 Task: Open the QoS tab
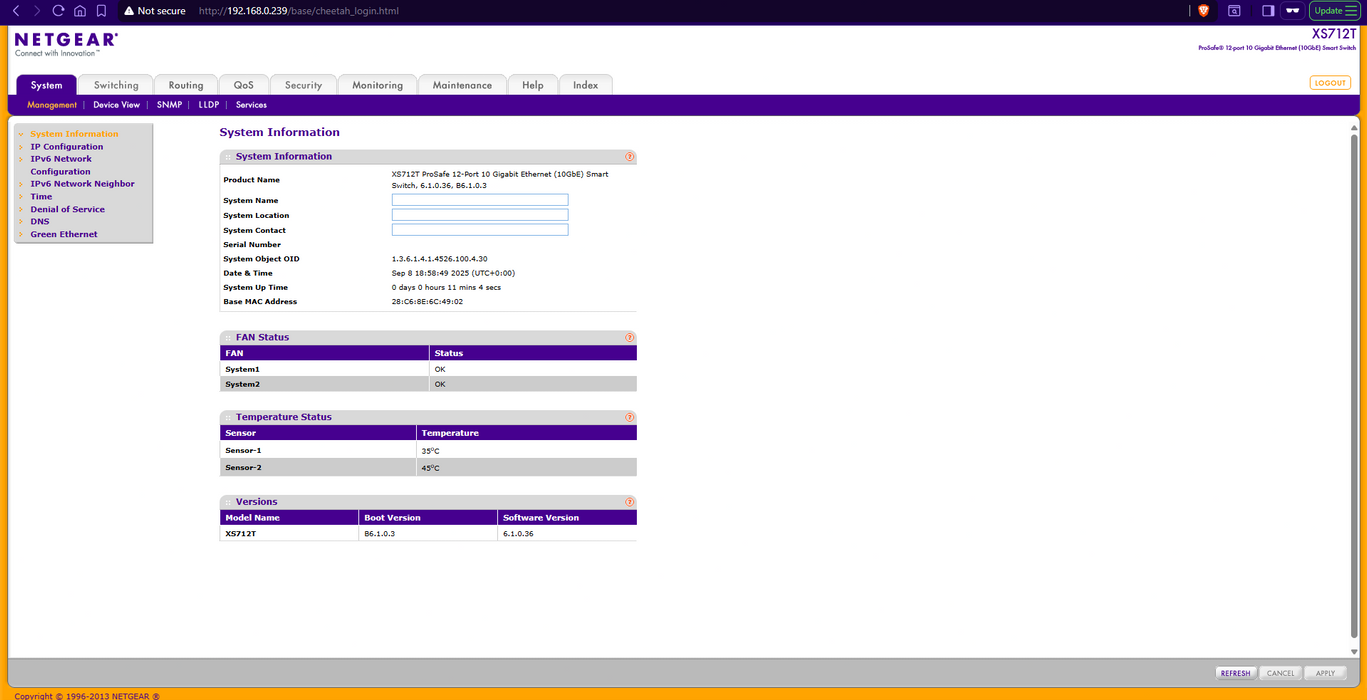pos(244,85)
